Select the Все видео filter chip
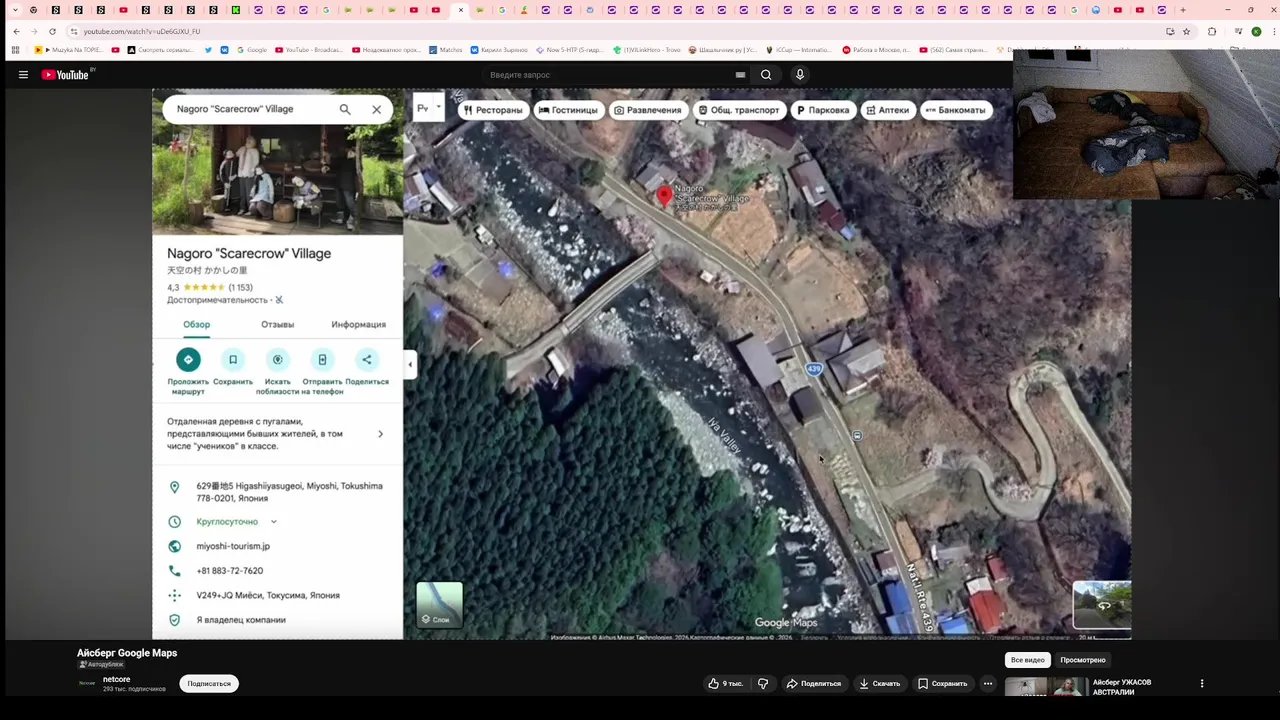The image size is (1280, 720). tap(1027, 660)
